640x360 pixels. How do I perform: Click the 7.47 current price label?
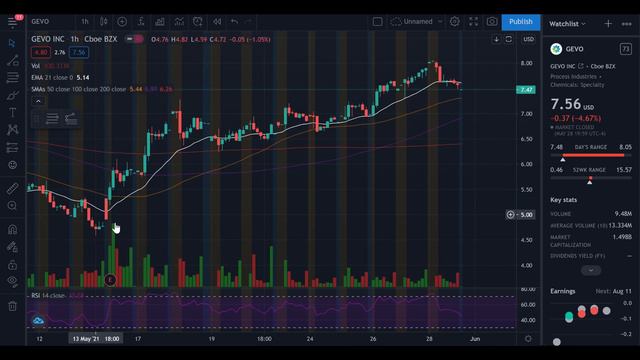tap(526, 89)
